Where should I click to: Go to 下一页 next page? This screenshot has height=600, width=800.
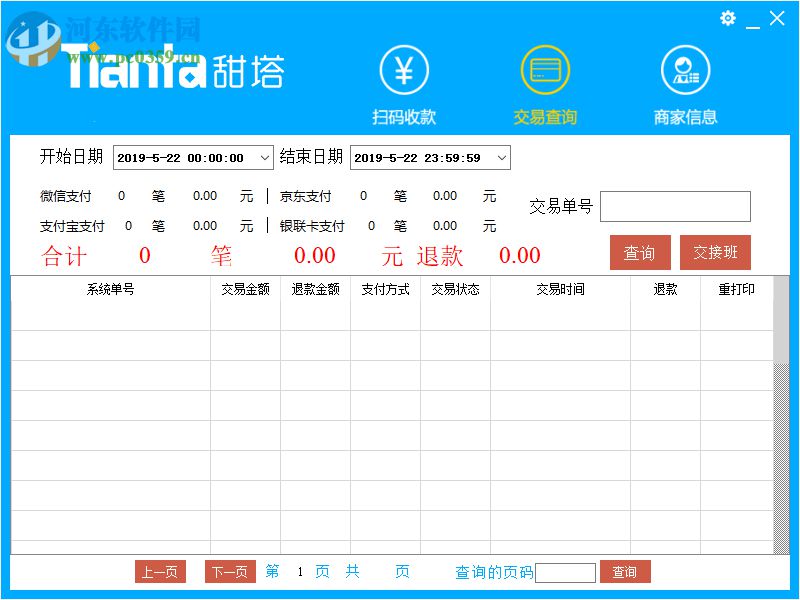pos(230,572)
